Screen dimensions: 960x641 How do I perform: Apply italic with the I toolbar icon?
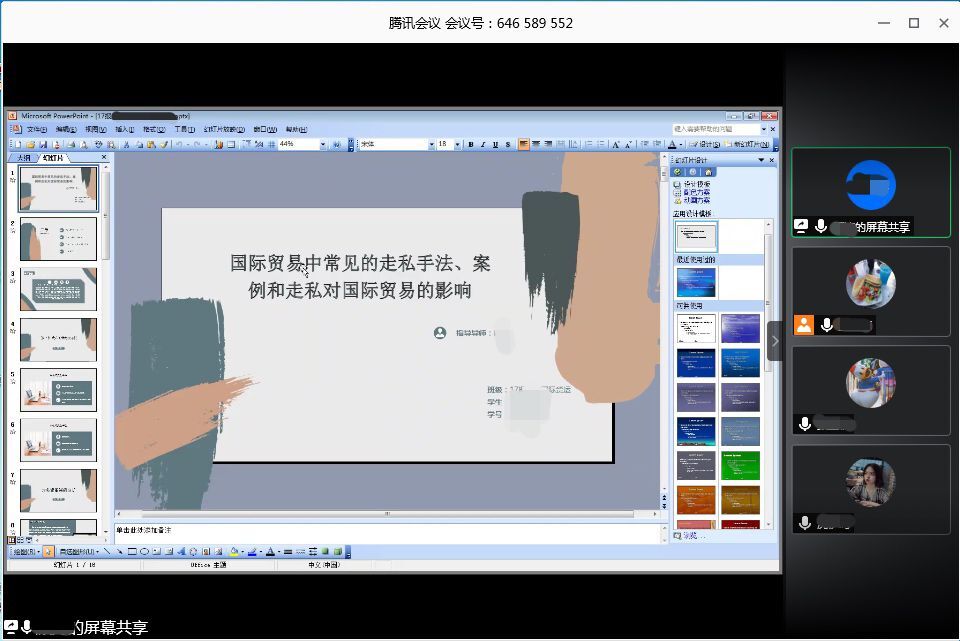pos(482,144)
